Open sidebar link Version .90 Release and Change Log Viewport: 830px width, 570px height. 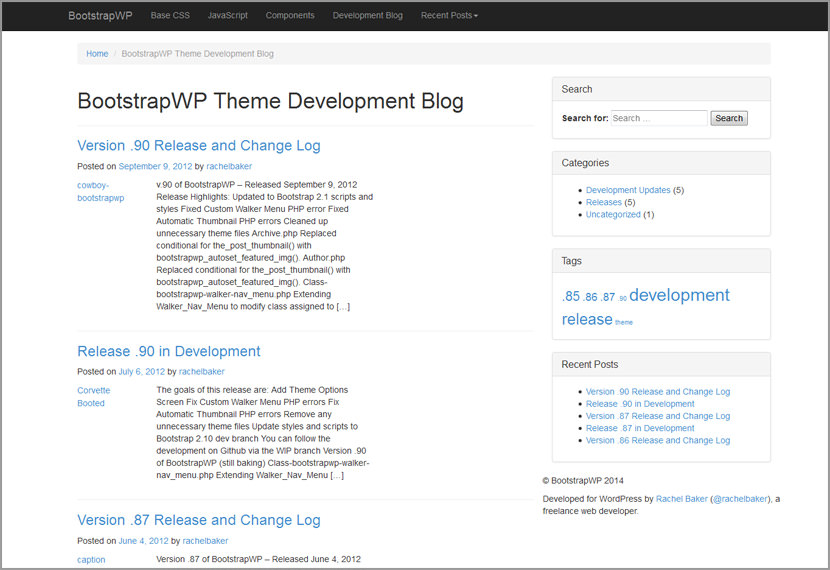pyautogui.click(x=658, y=392)
